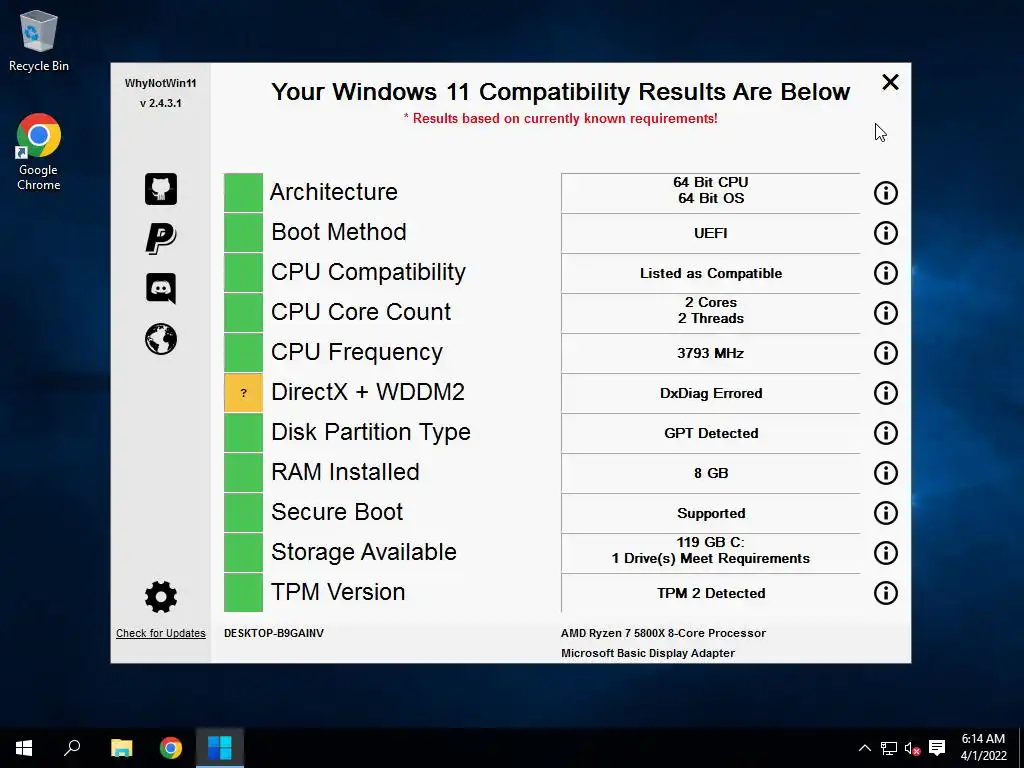Viewport: 1024px width, 768px height.
Task: Click the green RAM Installed status box
Action: (243, 473)
